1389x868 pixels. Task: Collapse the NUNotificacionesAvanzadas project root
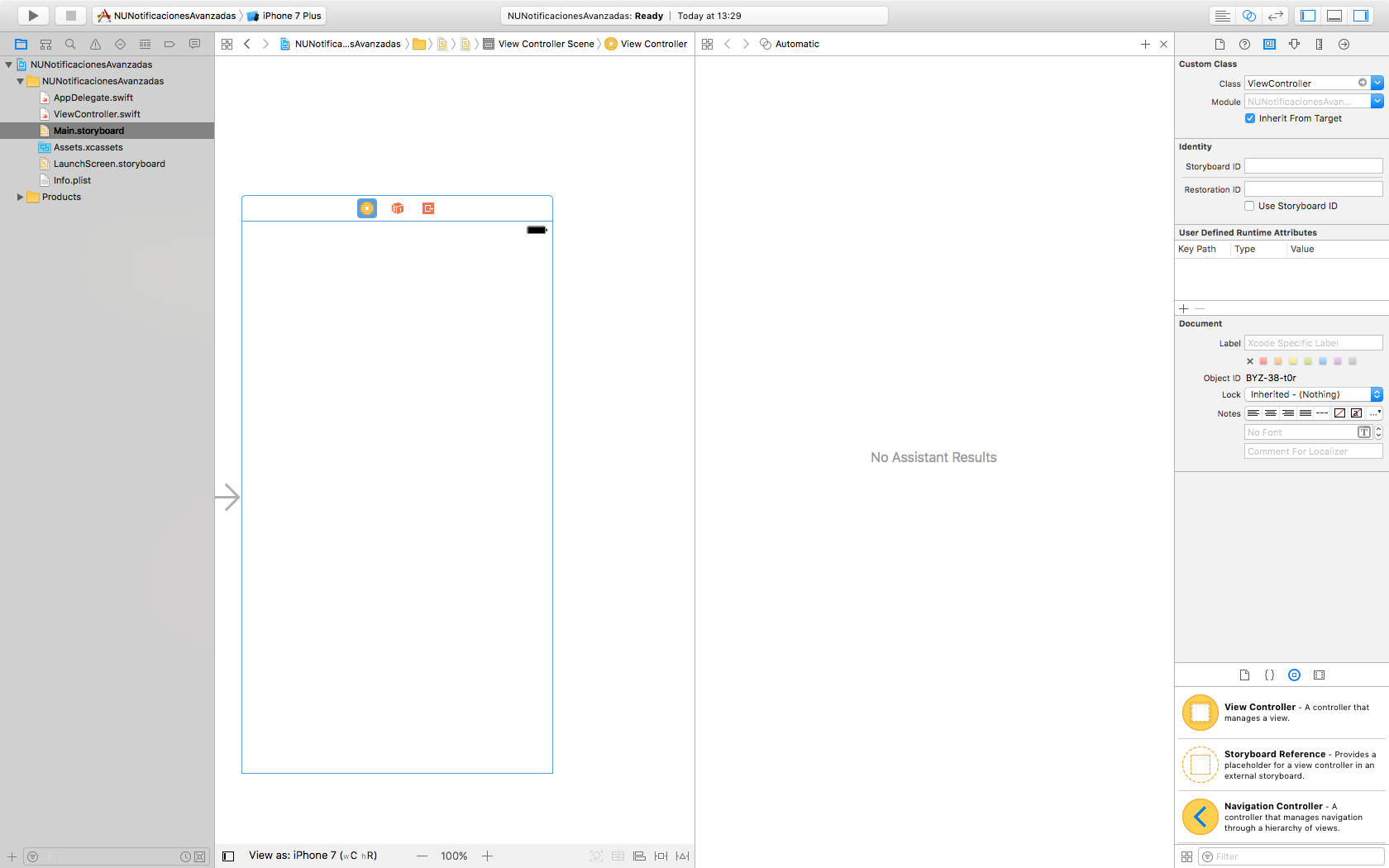point(8,64)
